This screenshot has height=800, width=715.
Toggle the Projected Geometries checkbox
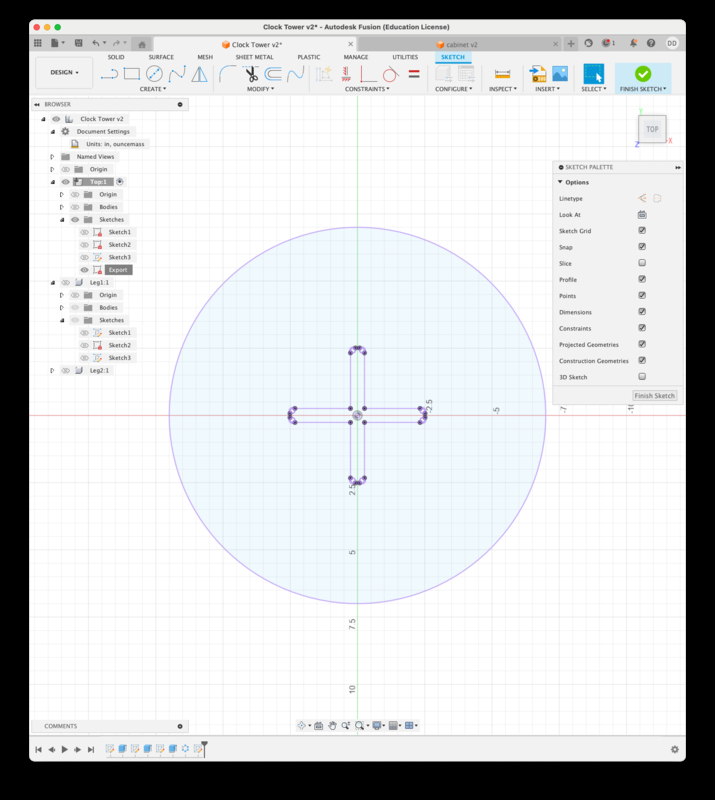pos(642,344)
